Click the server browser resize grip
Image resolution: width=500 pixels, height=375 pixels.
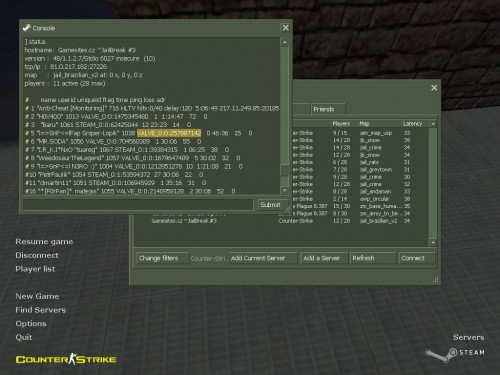click(436, 280)
